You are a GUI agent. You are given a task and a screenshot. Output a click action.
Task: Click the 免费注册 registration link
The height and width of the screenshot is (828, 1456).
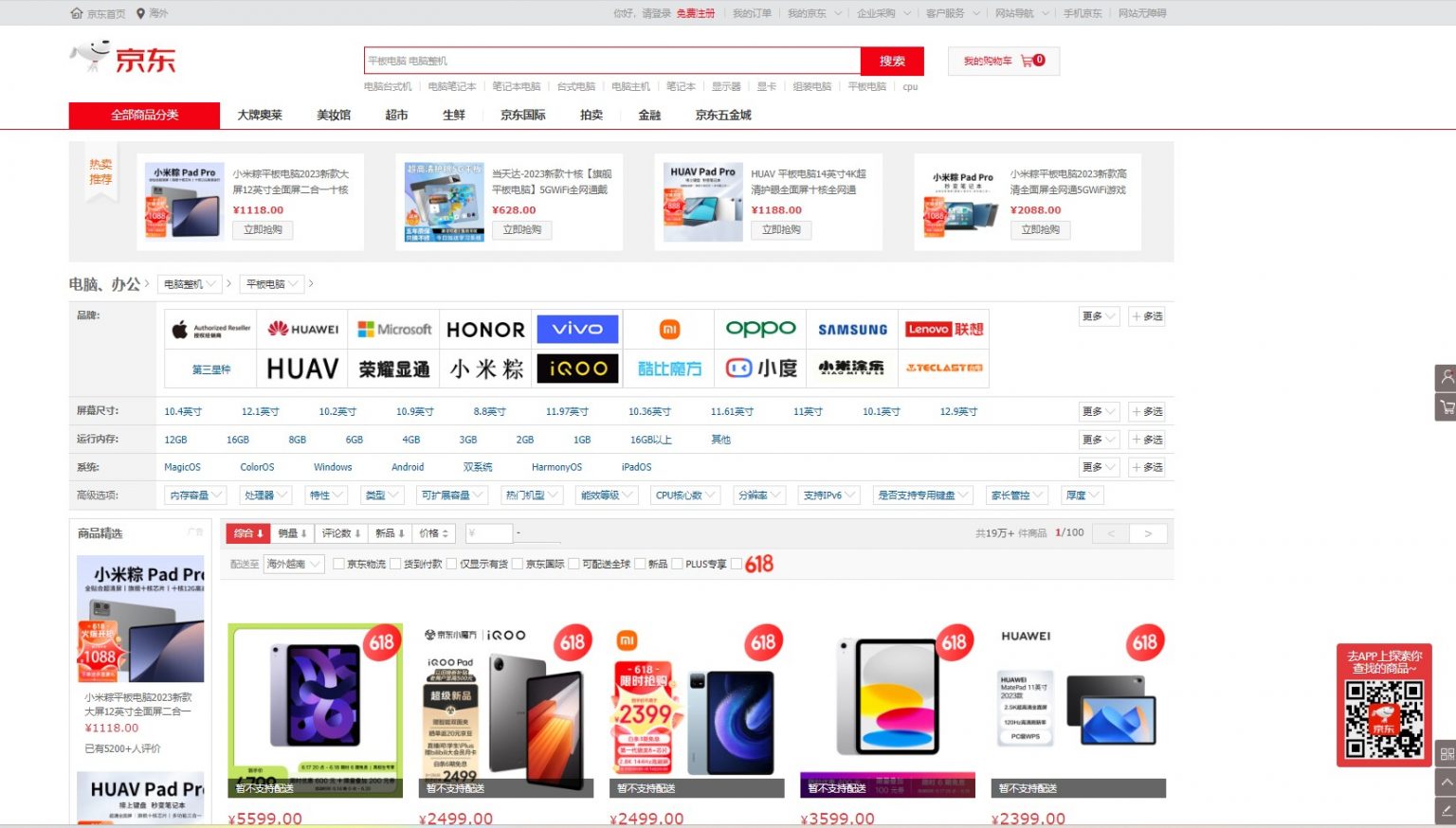pyautogui.click(x=695, y=13)
